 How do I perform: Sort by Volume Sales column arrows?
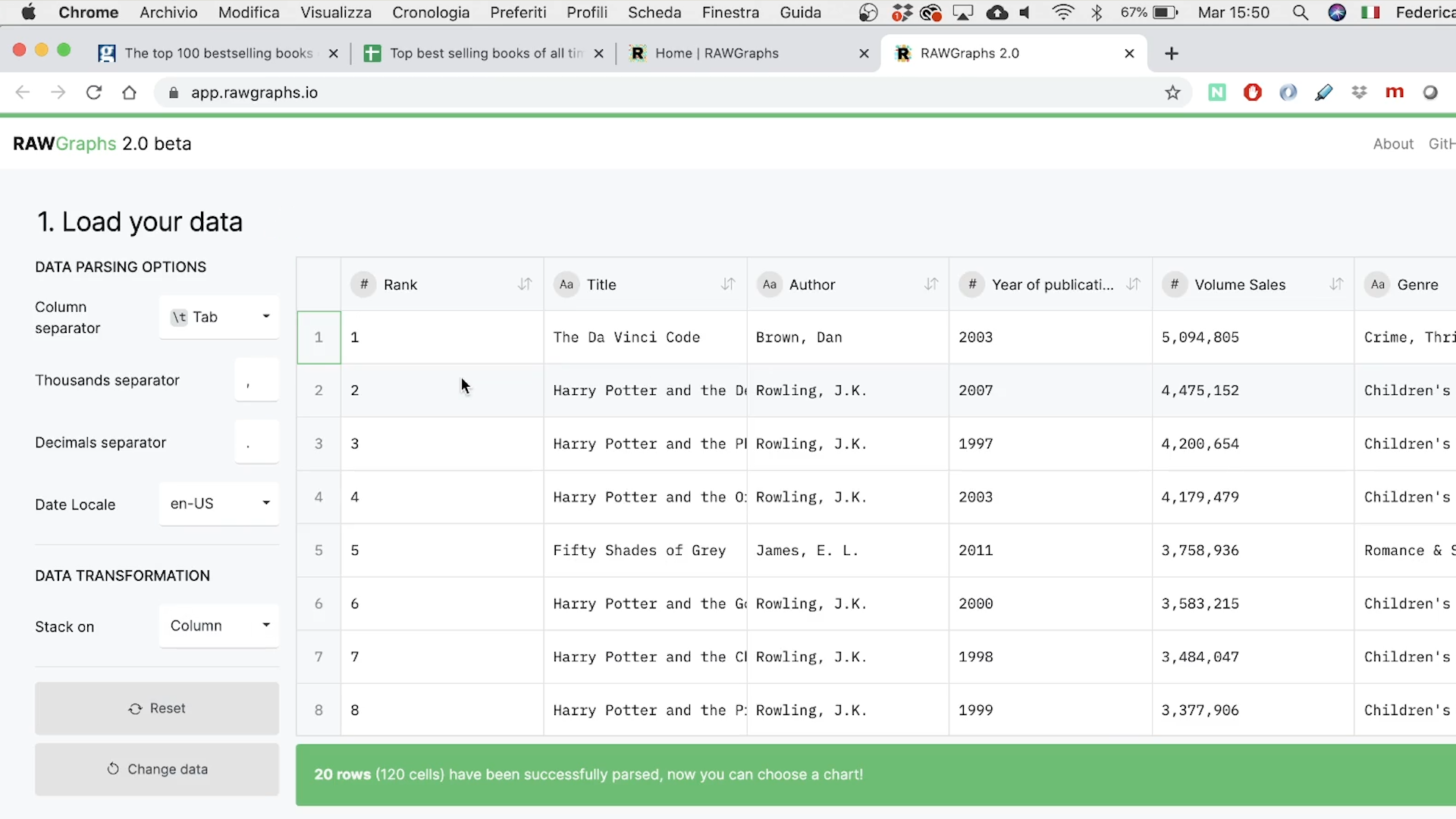pyautogui.click(x=1336, y=284)
